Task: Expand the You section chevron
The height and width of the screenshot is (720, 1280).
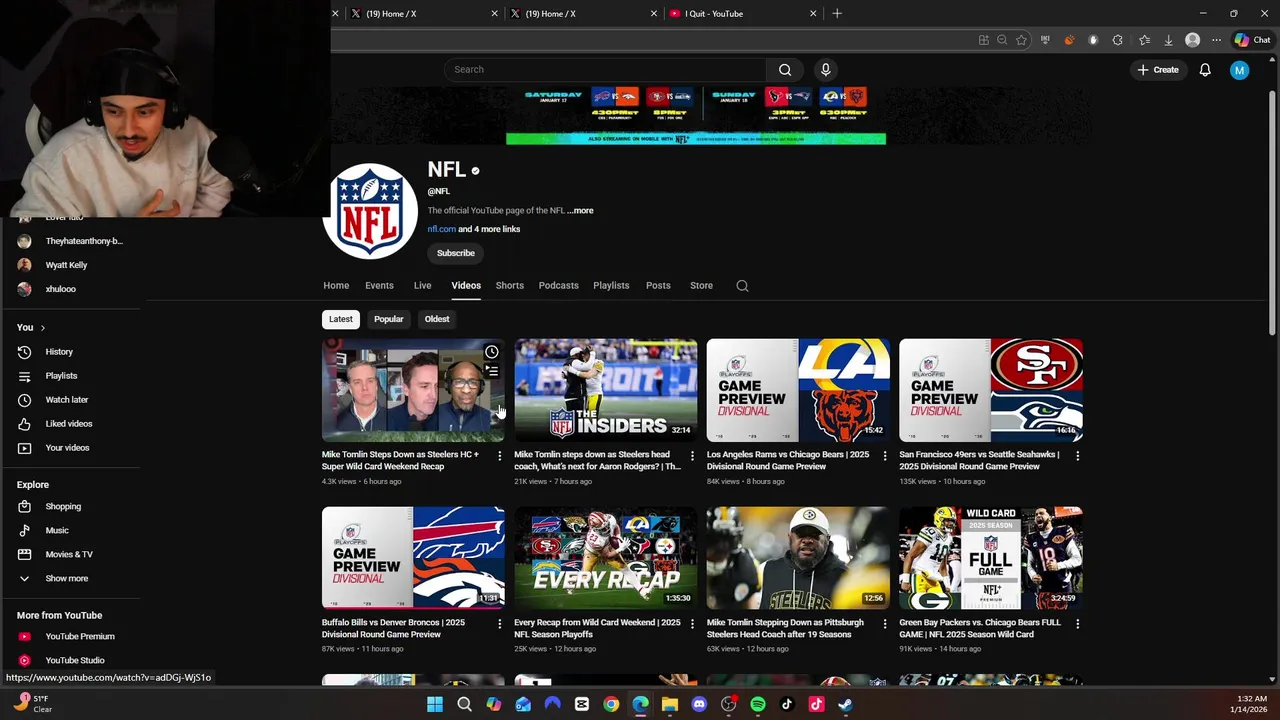Action: [42, 328]
